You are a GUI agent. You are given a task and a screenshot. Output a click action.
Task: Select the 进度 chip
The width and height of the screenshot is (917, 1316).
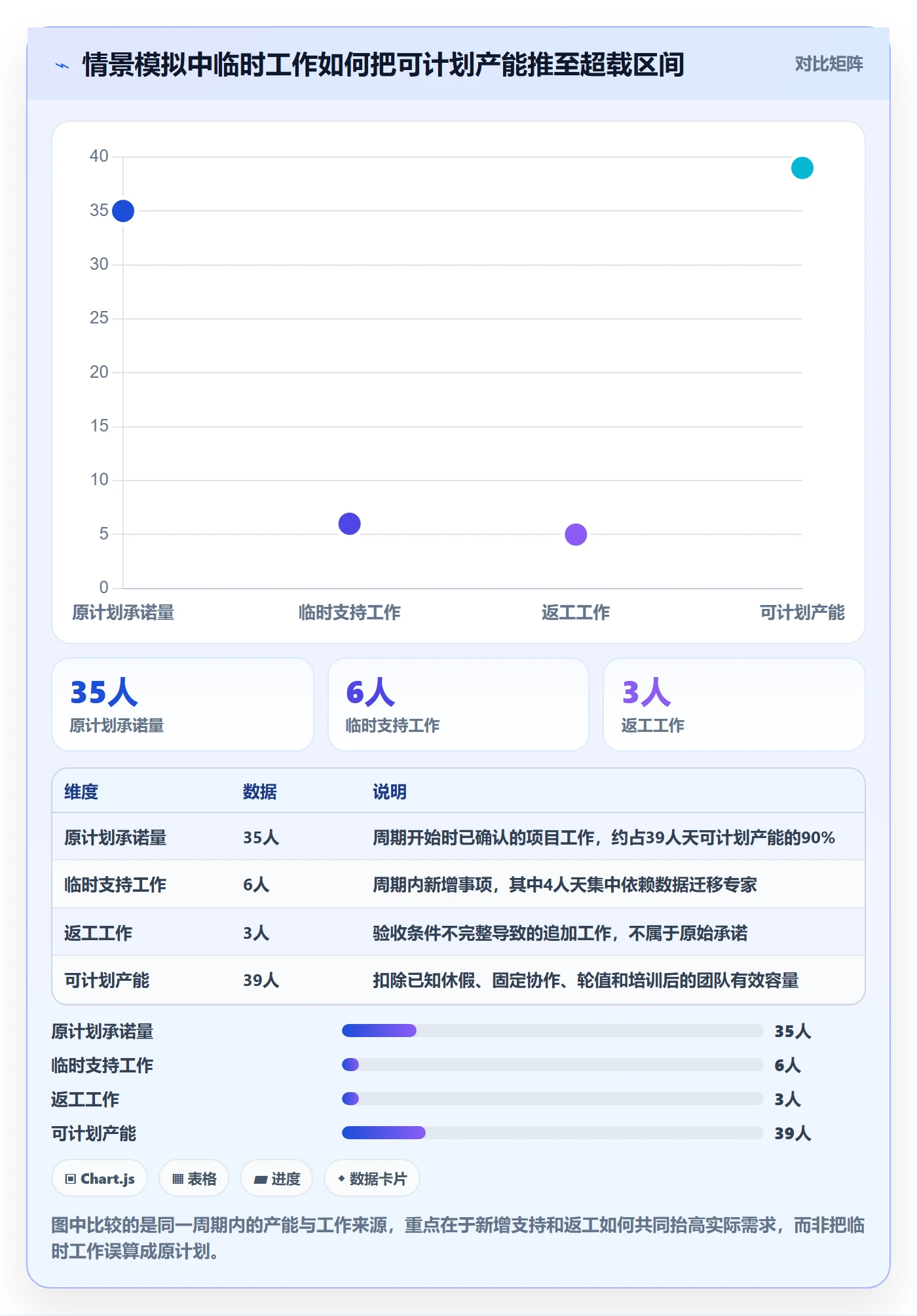[276, 1179]
